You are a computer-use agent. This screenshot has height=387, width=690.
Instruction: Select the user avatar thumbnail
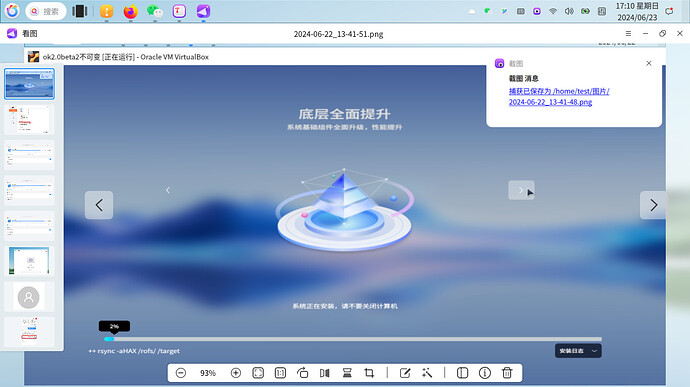[29, 297]
